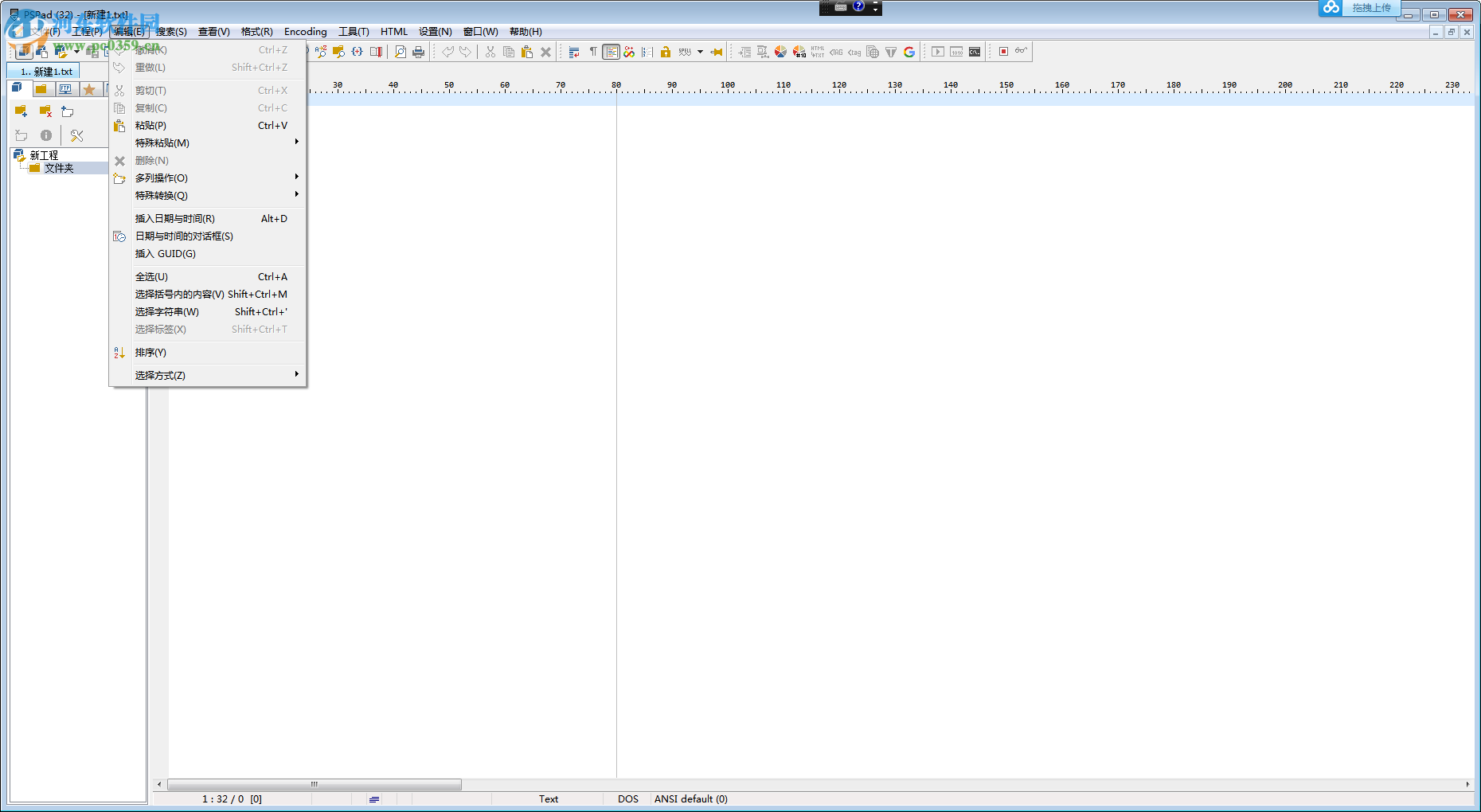Select the 文件夹 tree item
1481x812 pixels.
click(x=59, y=168)
